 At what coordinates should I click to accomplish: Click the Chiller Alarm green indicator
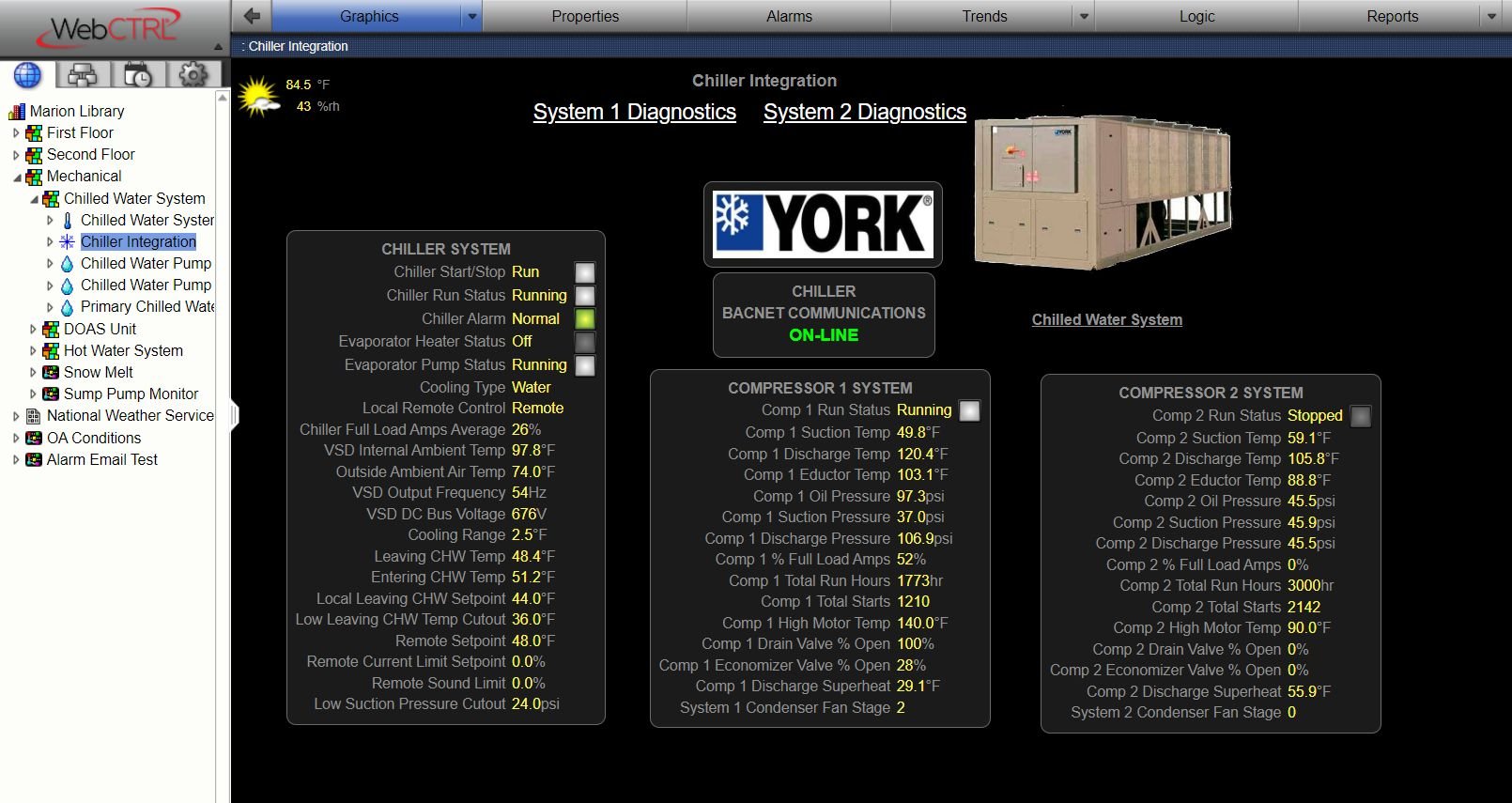pos(584,319)
